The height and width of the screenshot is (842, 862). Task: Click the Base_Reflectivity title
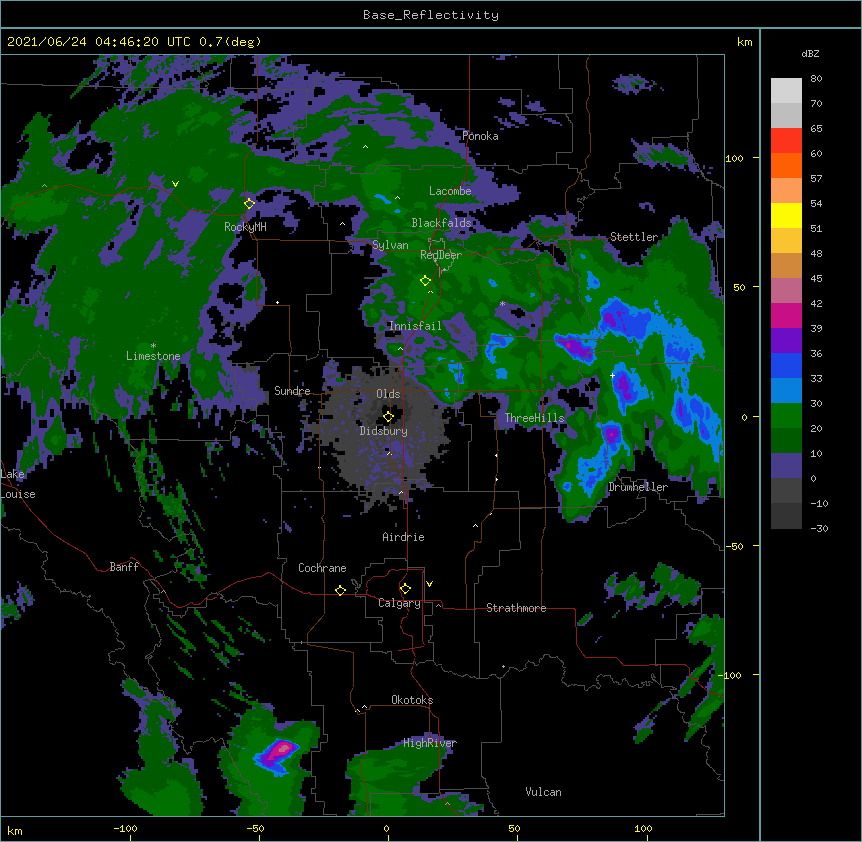click(431, 15)
